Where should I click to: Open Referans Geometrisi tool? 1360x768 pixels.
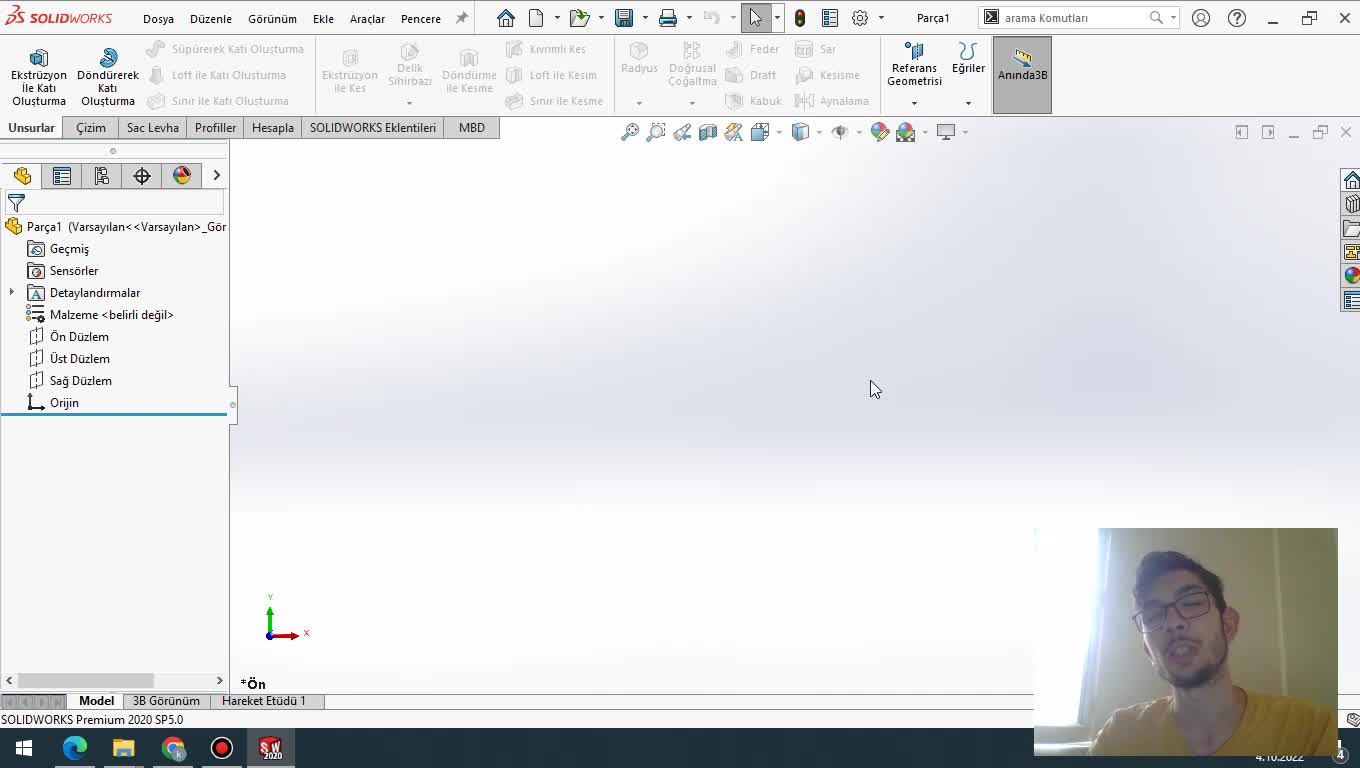[914, 64]
